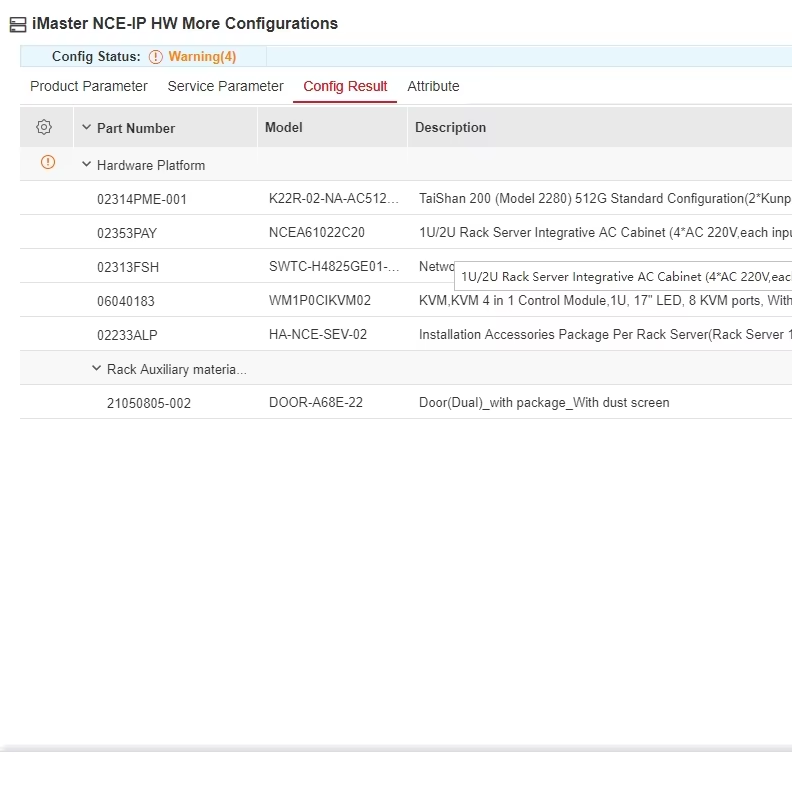
Task: Click the Description column header
Action: [451, 127]
